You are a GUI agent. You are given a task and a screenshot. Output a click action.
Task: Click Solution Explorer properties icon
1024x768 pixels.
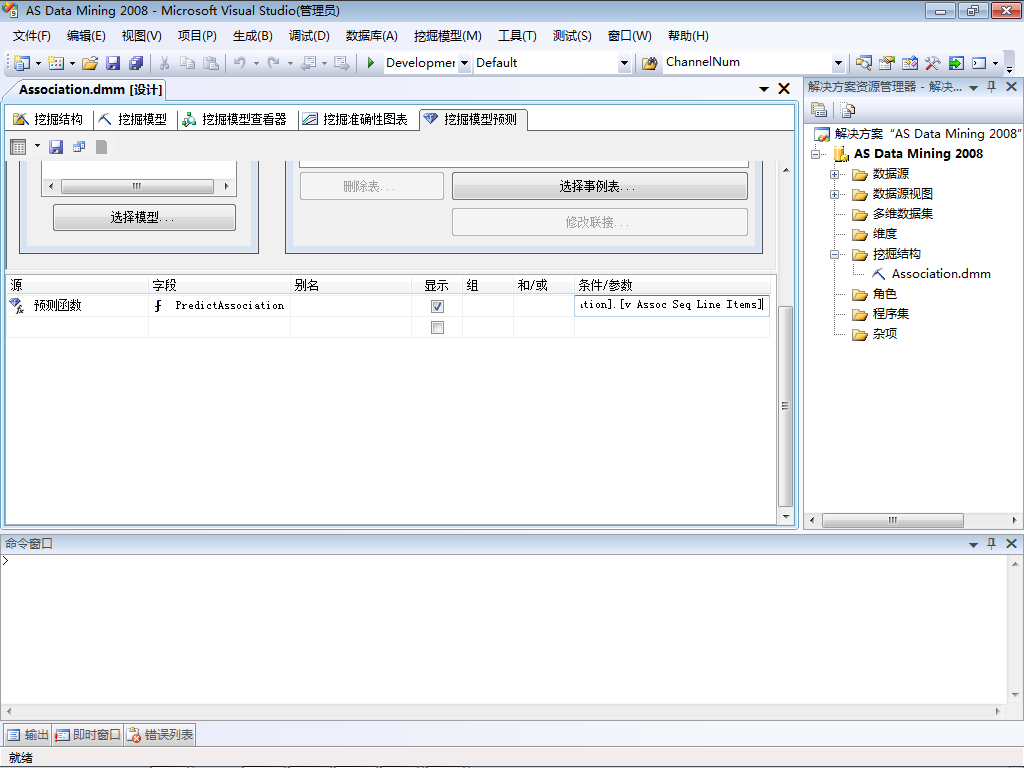click(819, 110)
